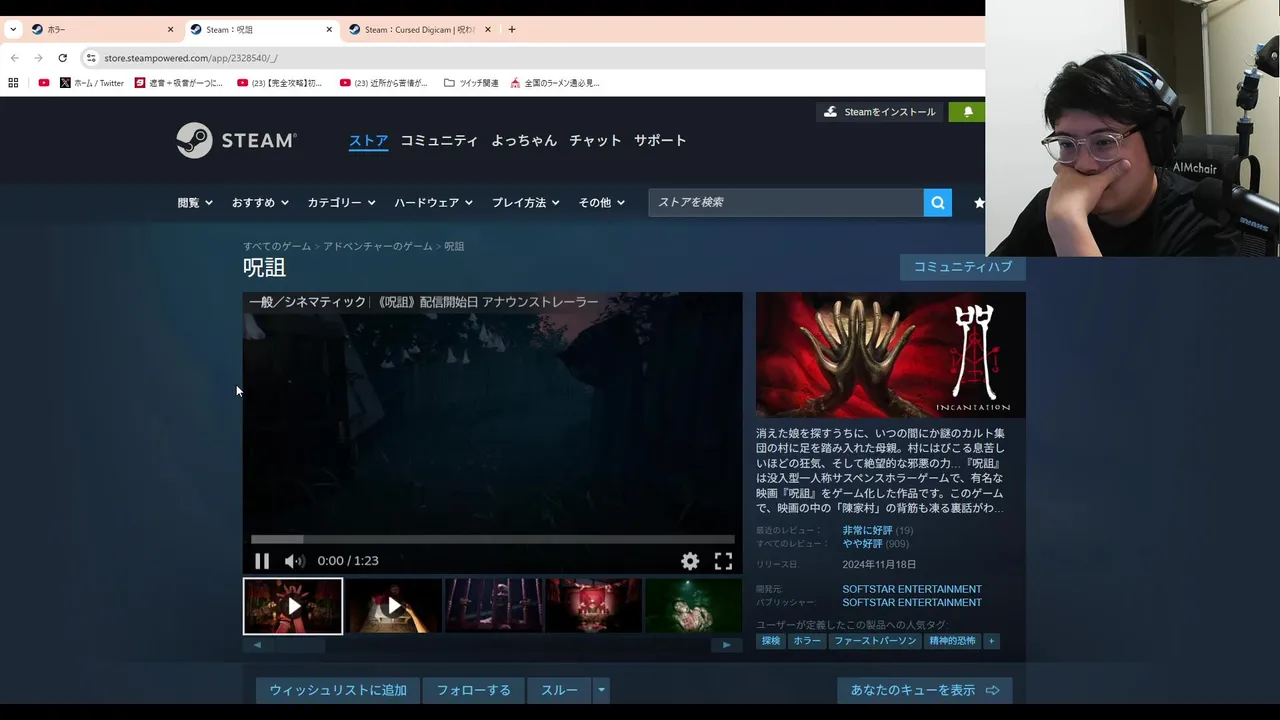The width and height of the screenshot is (1280, 720).
Task: Click the アドベンチャーのゲーム breadcrumb link
Action: 378,246
